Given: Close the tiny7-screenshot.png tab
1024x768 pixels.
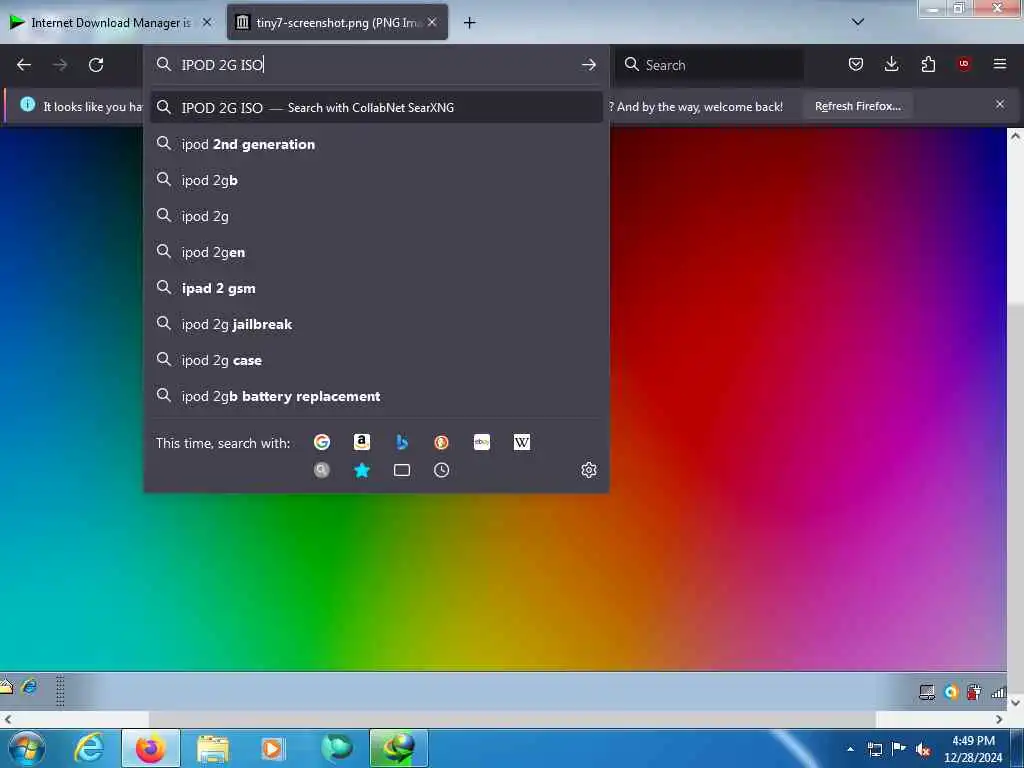Looking at the screenshot, I should click(x=432, y=22).
